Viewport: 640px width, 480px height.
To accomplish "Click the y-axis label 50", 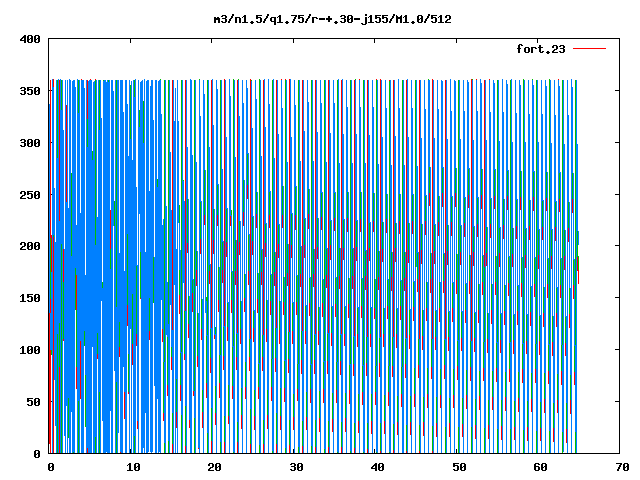I will pos(33,402).
